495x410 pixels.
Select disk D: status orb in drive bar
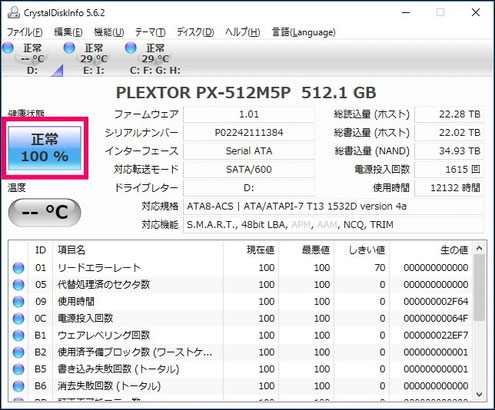click(x=8, y=48)
